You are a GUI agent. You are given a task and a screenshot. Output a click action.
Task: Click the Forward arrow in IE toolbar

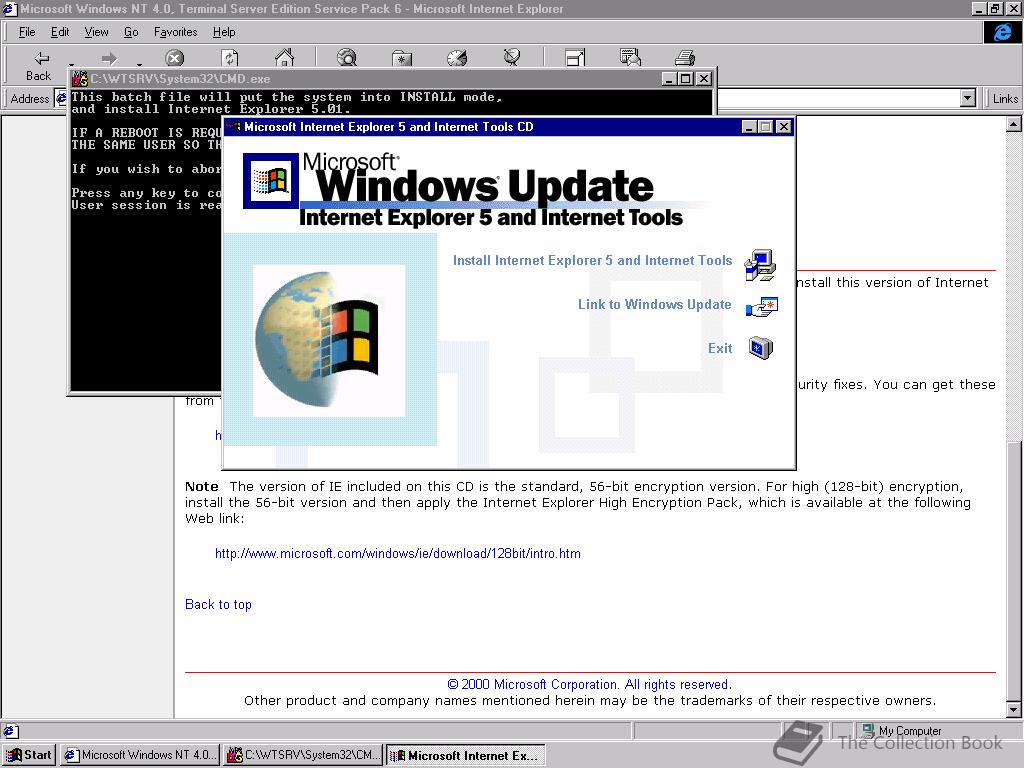pos(109,59)
